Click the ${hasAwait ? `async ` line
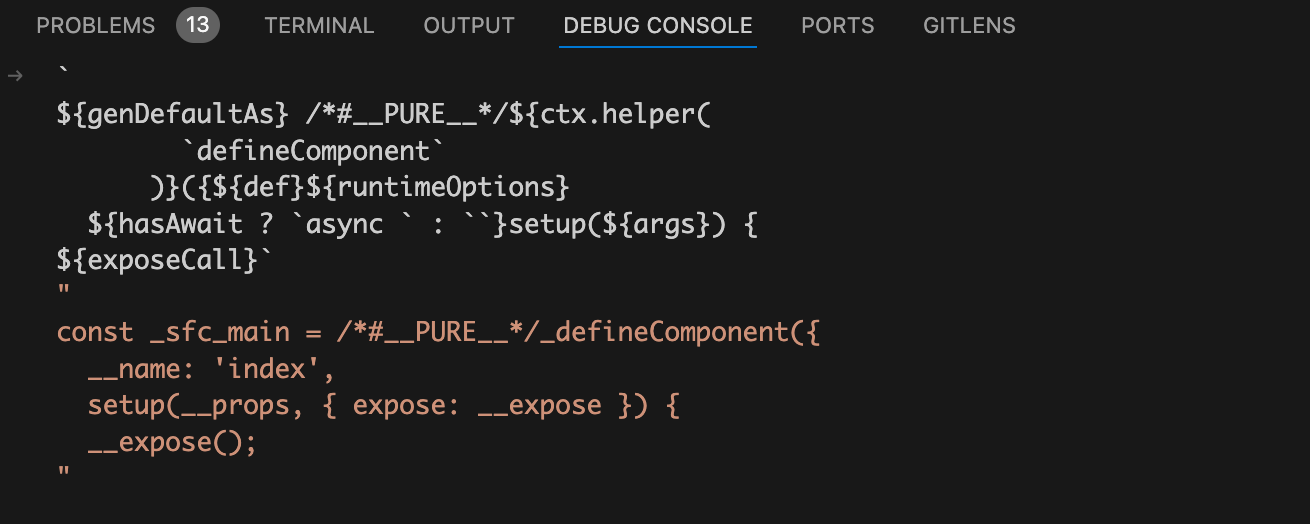The width and height of the screenshot is (1310, 524). pyautogui.click(x=423, y=223)
